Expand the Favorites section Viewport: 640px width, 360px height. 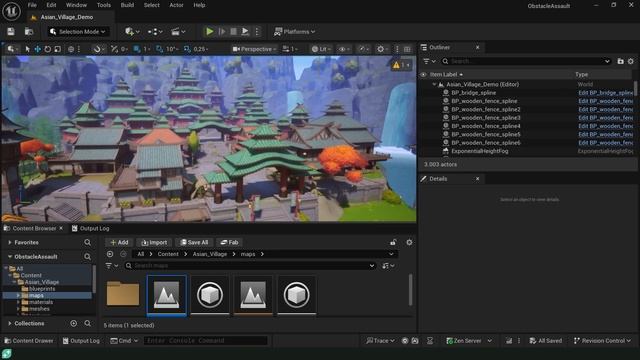pyautogui.click(x=10, y=242)
